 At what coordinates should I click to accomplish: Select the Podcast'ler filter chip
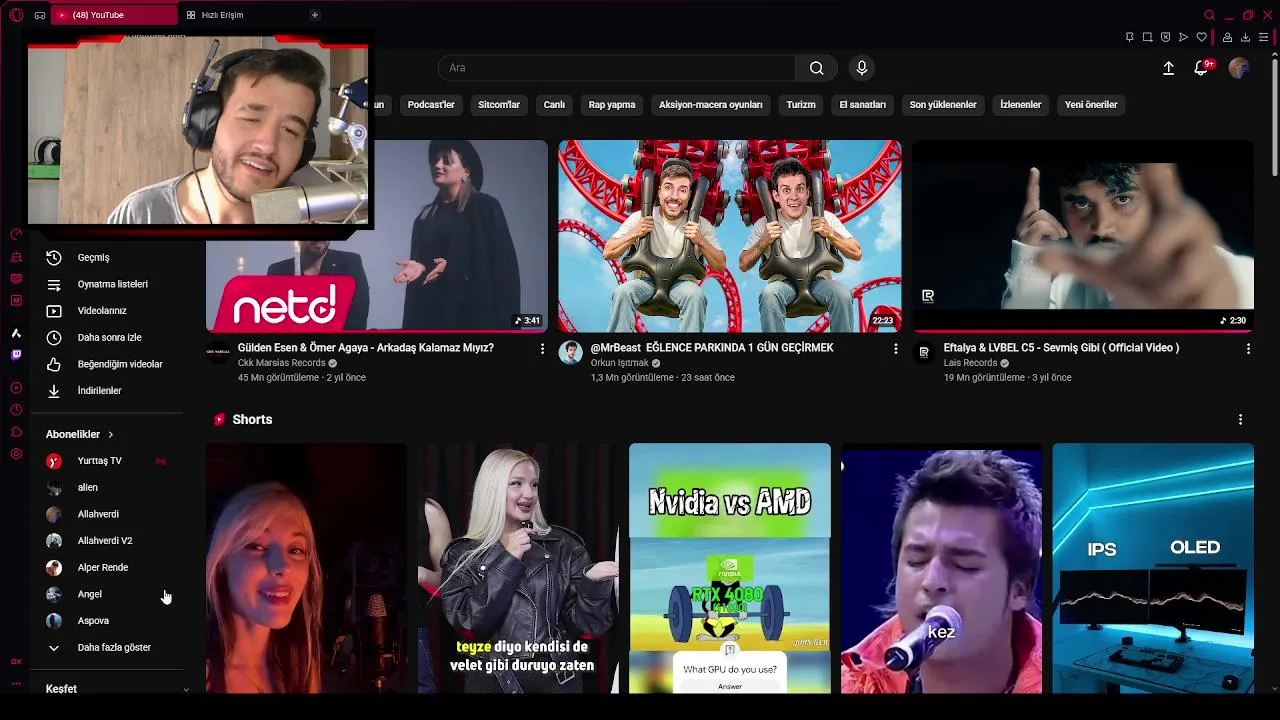(x=431, y=104)
